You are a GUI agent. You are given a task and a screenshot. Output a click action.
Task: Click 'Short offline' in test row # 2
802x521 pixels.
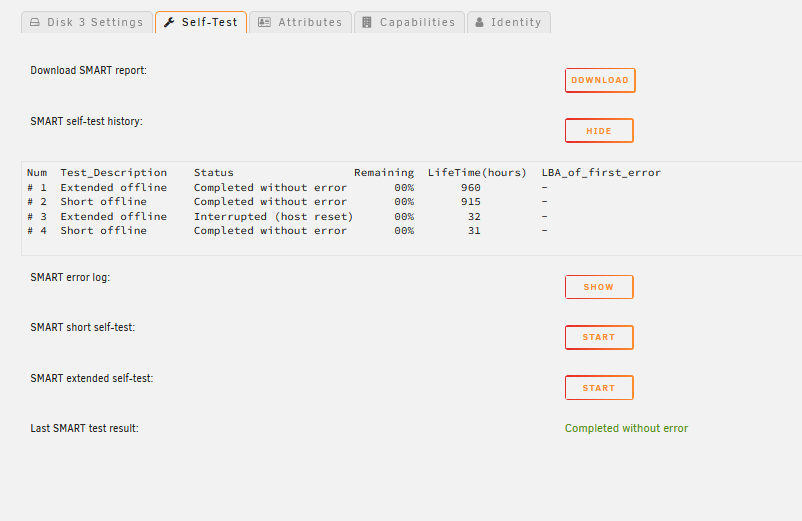click(x=104, y=202)
